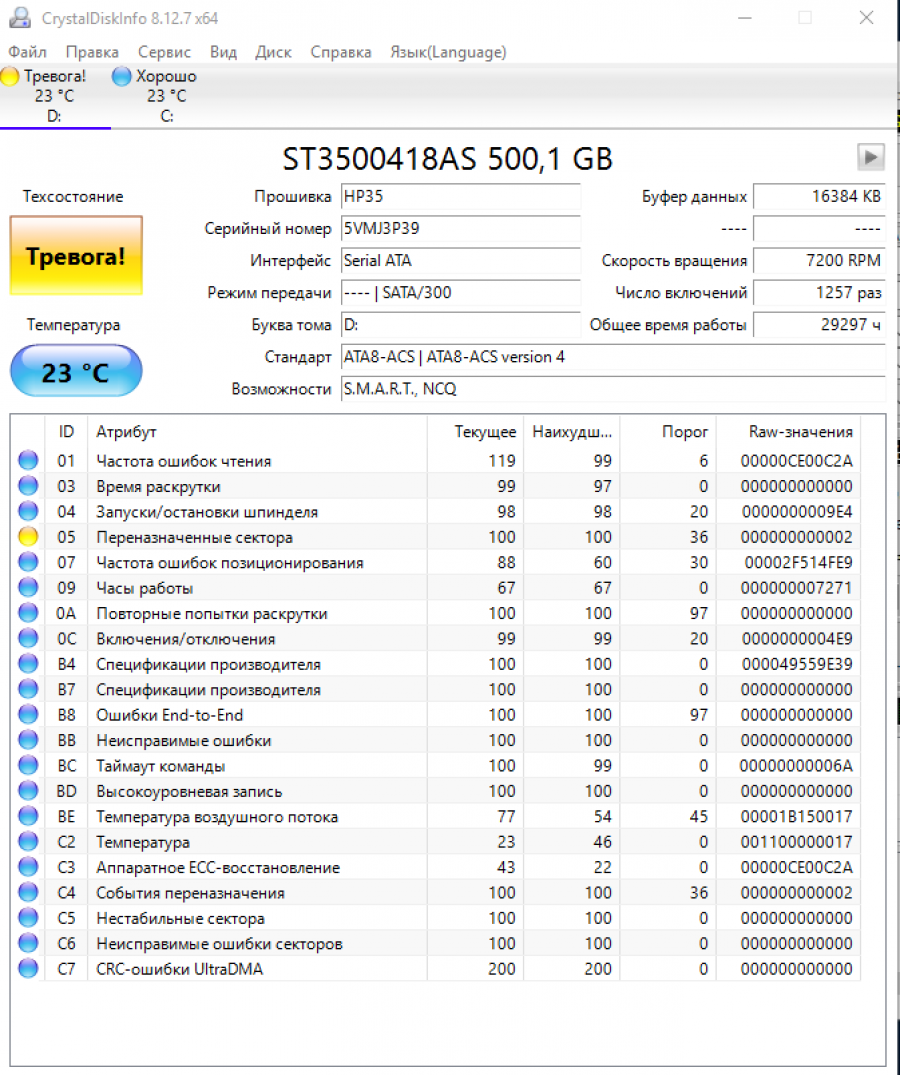Open the Справка menu
Screen dimensions: 900x1075
tap(340, 52)
